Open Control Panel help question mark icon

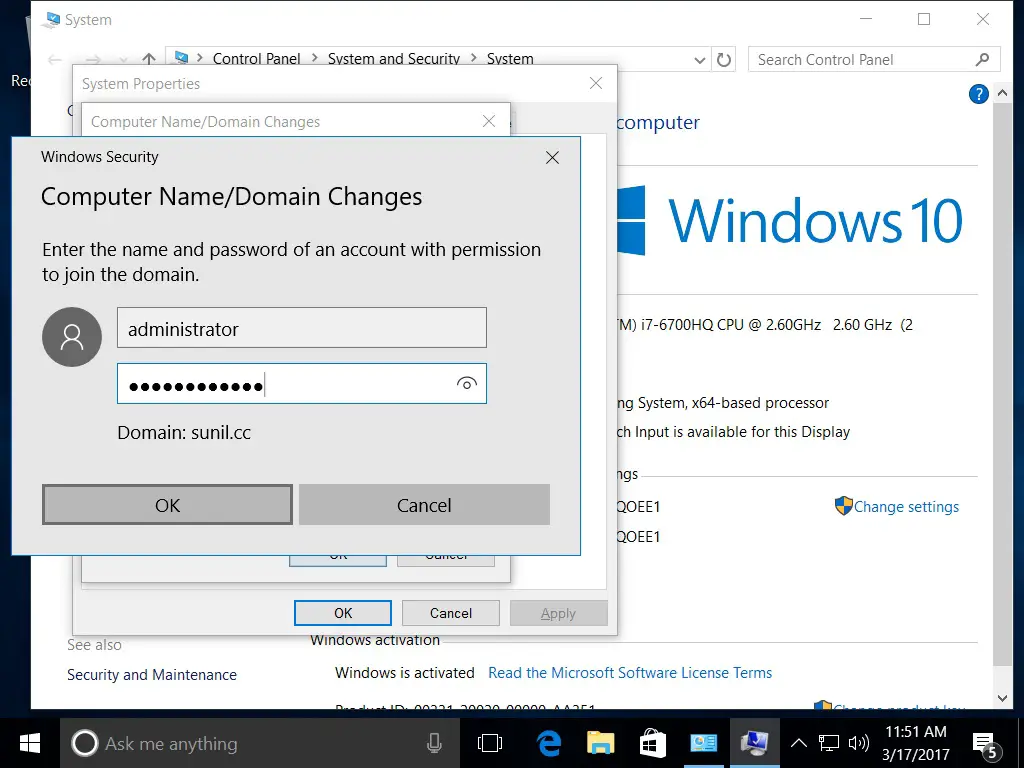pyautogui.click(x=978, y=94)
